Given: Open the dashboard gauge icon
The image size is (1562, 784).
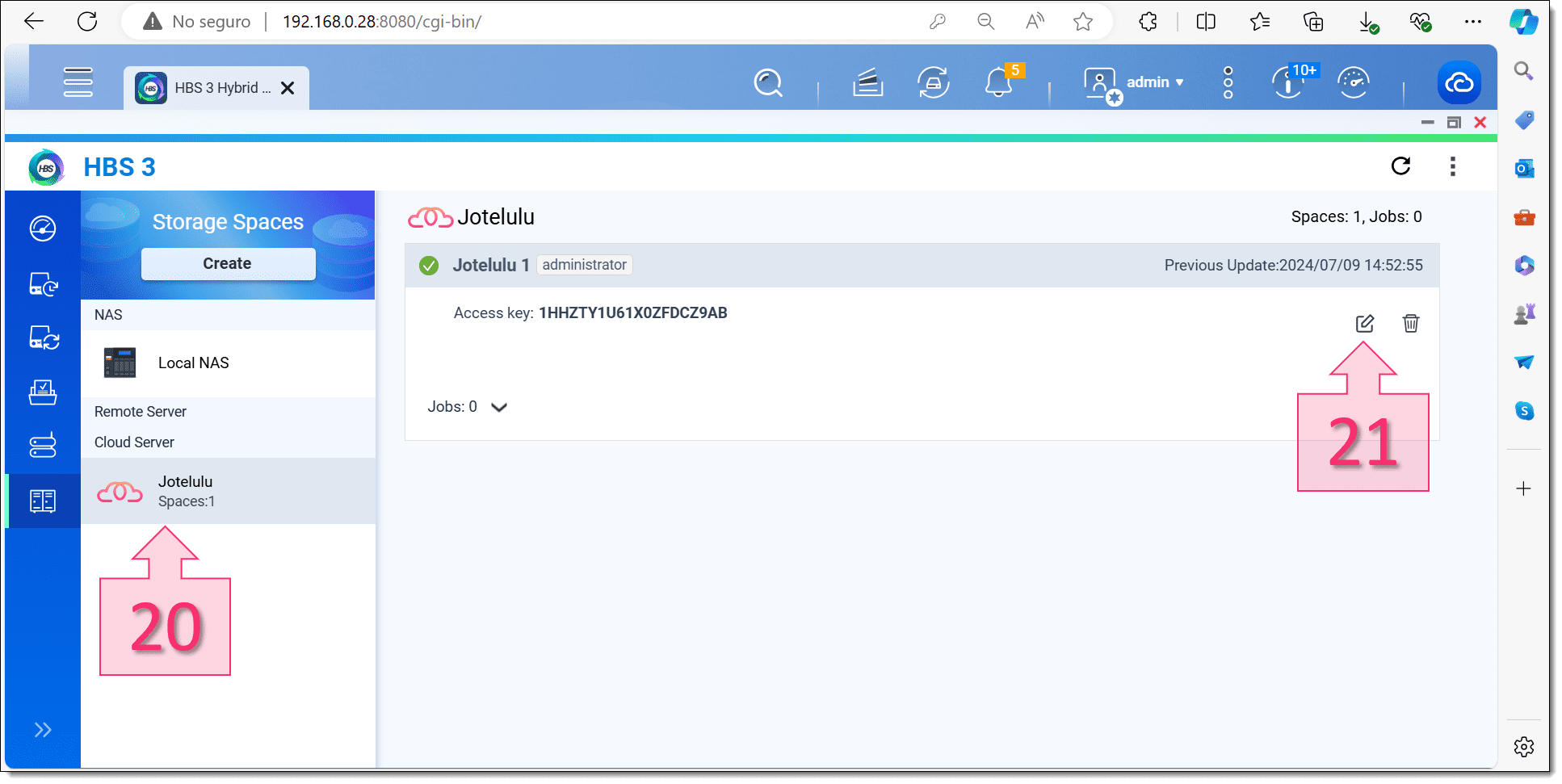Looking at the screenshot, I should point(1354,82).
